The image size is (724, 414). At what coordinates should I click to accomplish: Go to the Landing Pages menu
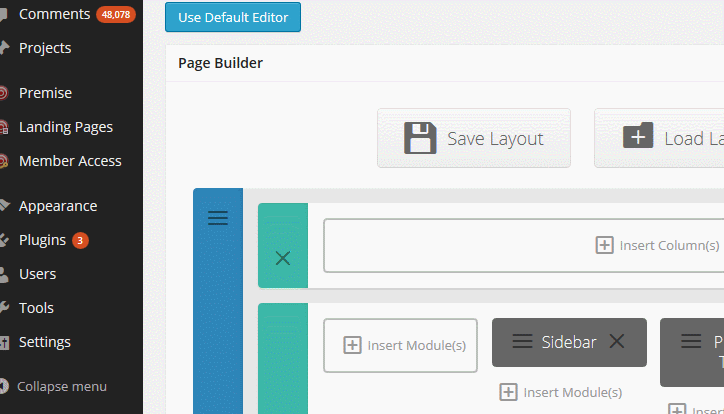point(66,127)
